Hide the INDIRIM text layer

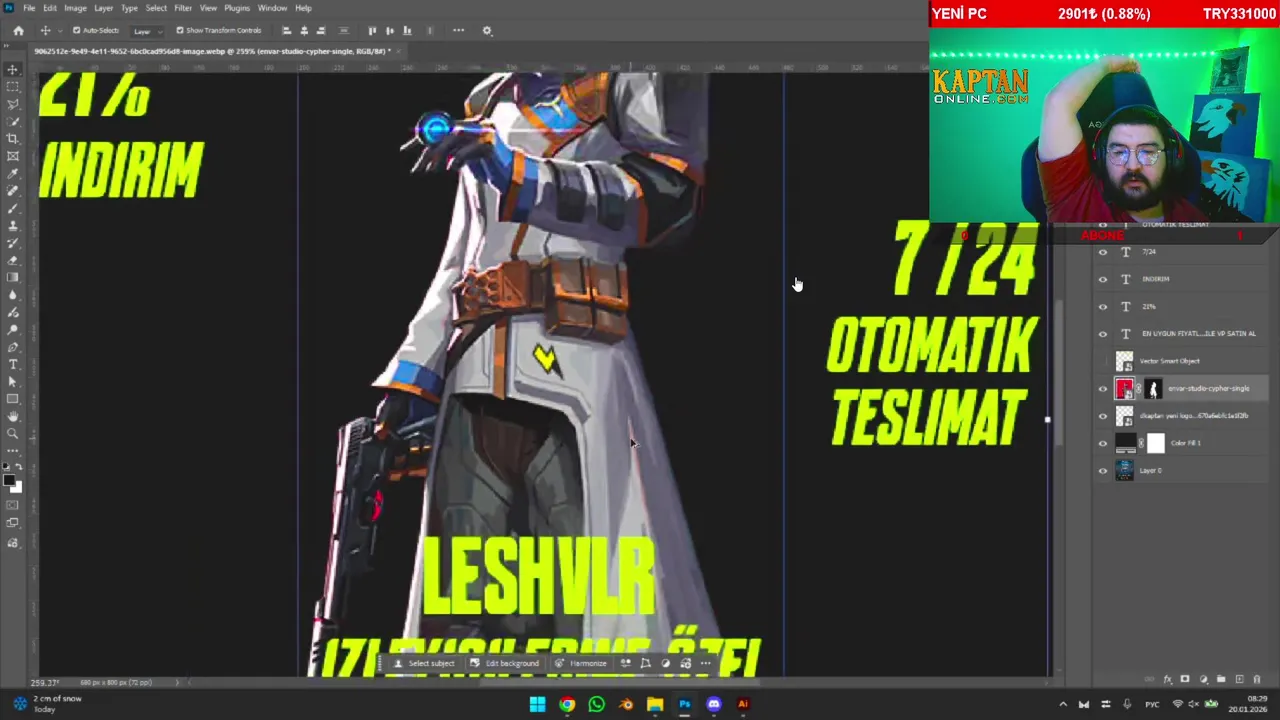point(1103,279)
